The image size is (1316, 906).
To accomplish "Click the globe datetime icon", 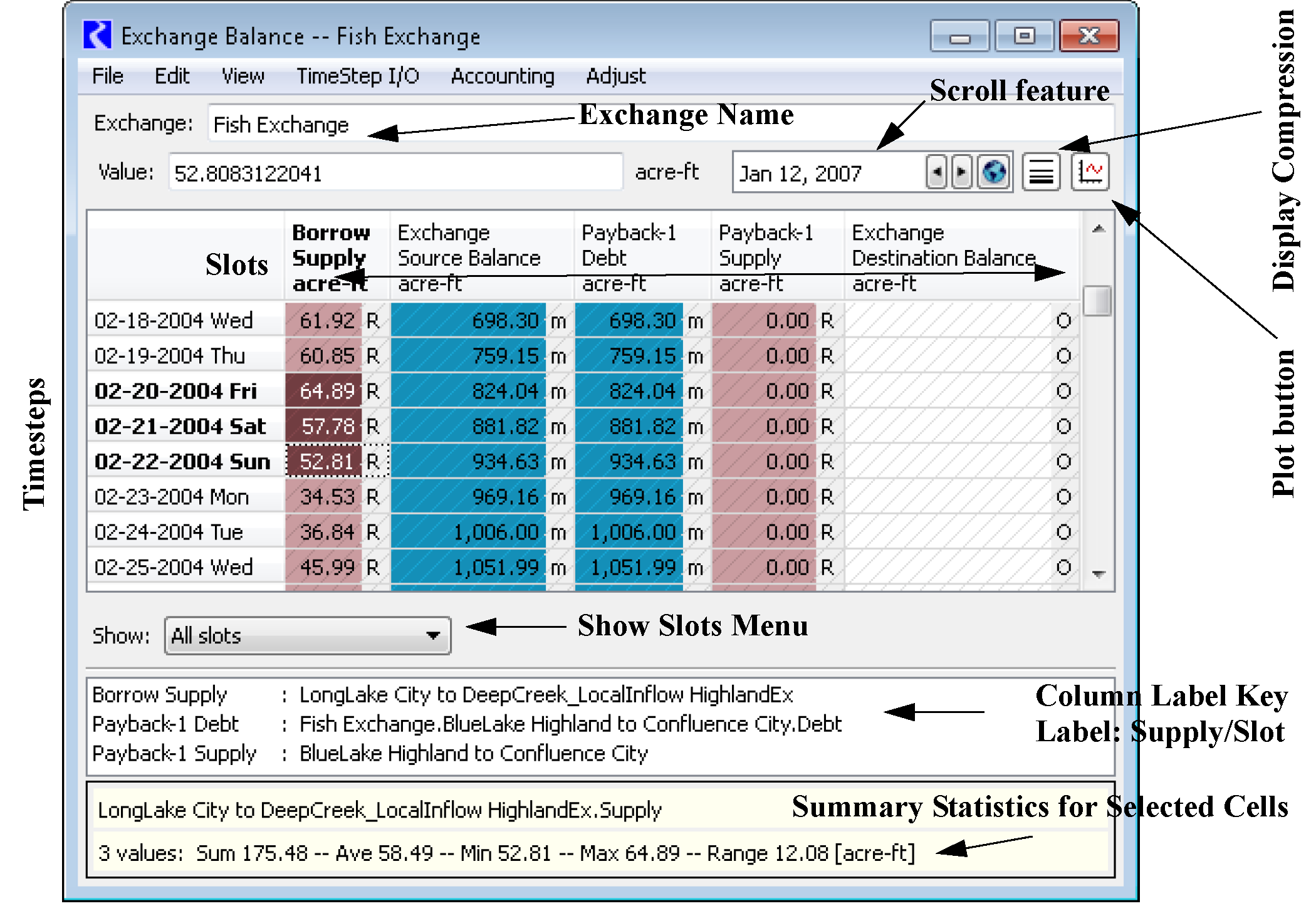I will click(x=994, y=172).
